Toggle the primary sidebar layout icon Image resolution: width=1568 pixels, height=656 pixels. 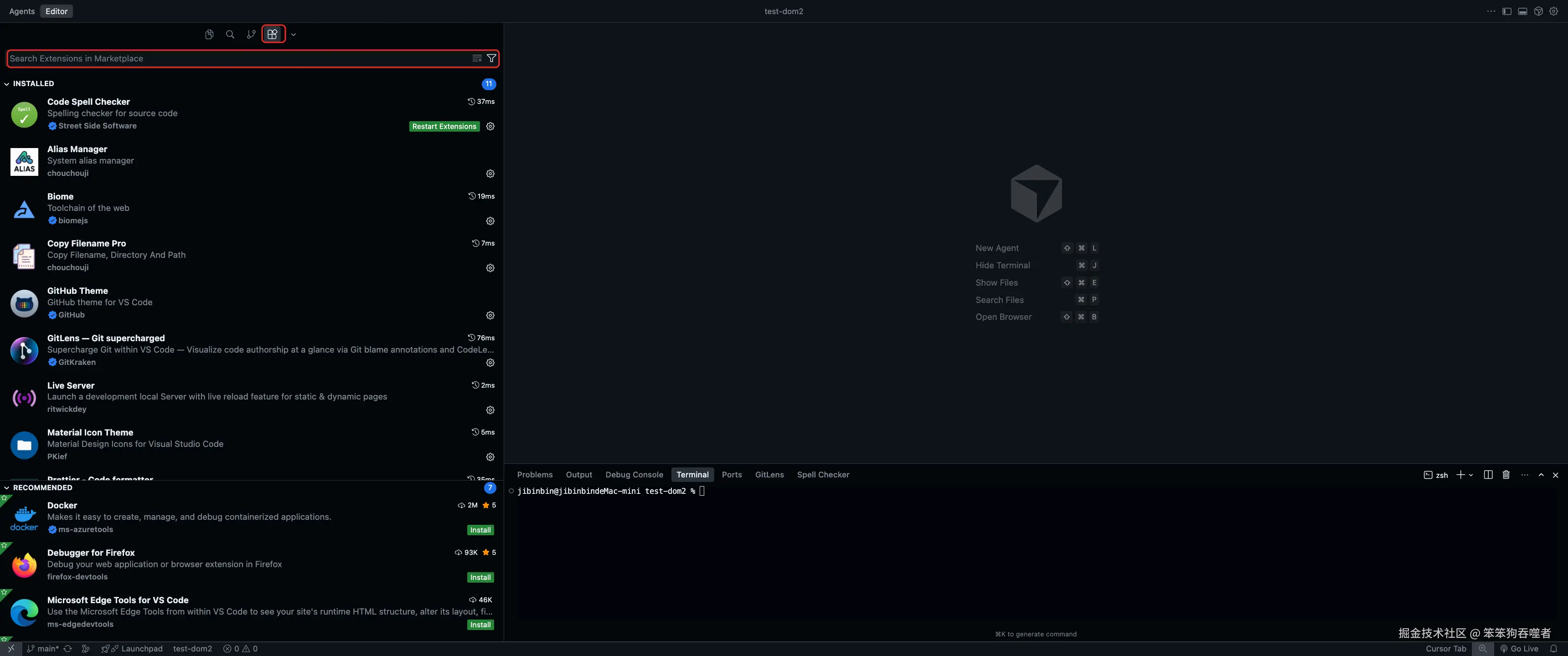(1506, 11)
